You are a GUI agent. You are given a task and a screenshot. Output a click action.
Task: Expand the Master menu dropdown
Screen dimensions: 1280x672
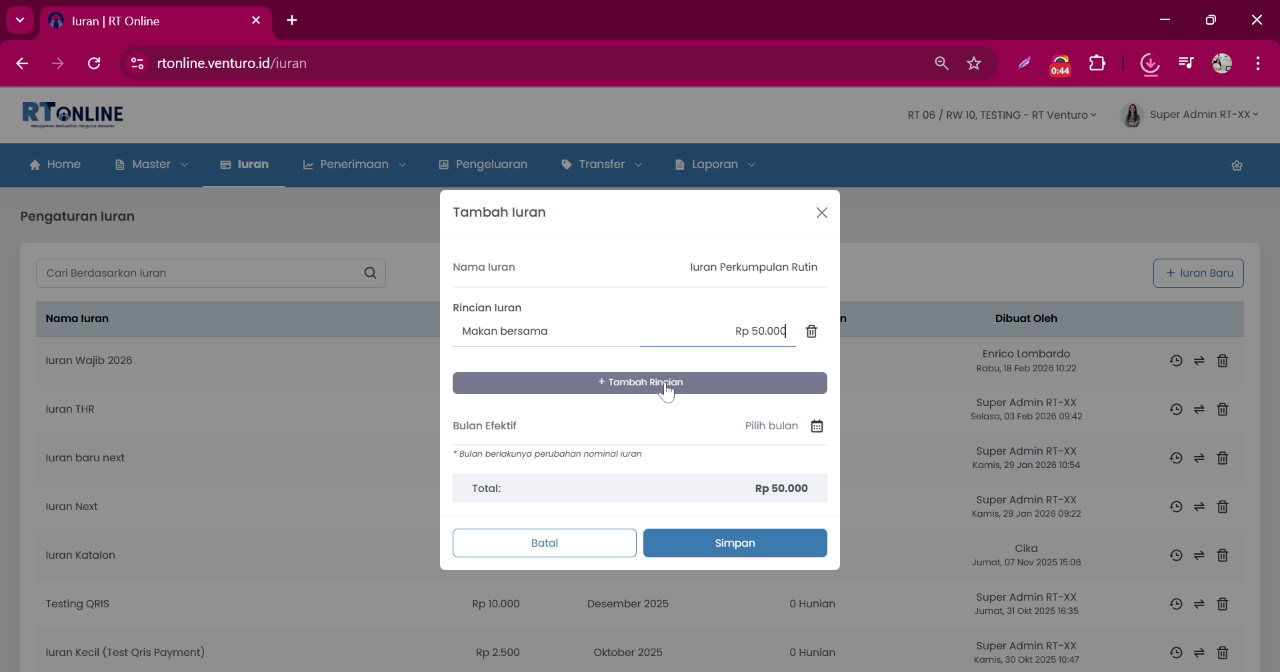click(151, 164)
